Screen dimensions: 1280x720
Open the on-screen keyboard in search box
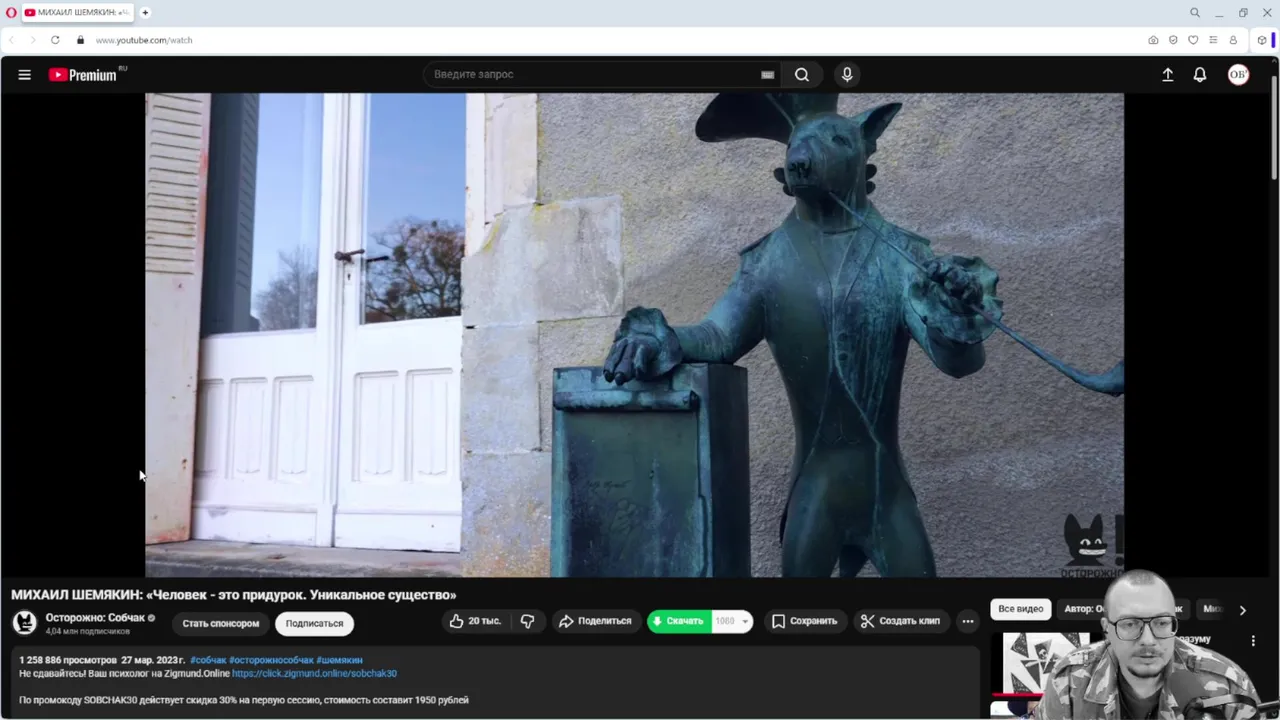pos(767,75)
